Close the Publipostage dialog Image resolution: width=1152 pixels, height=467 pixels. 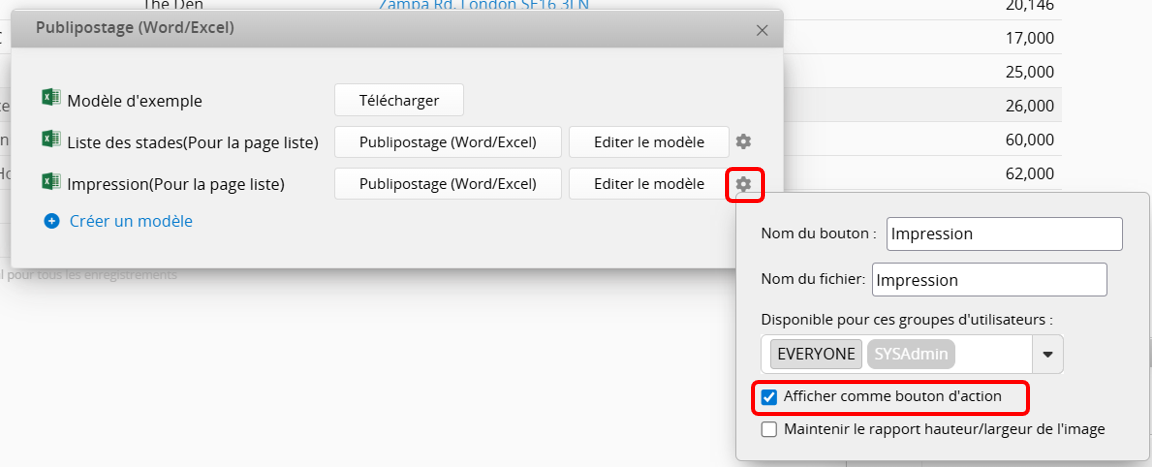[762, 30]
